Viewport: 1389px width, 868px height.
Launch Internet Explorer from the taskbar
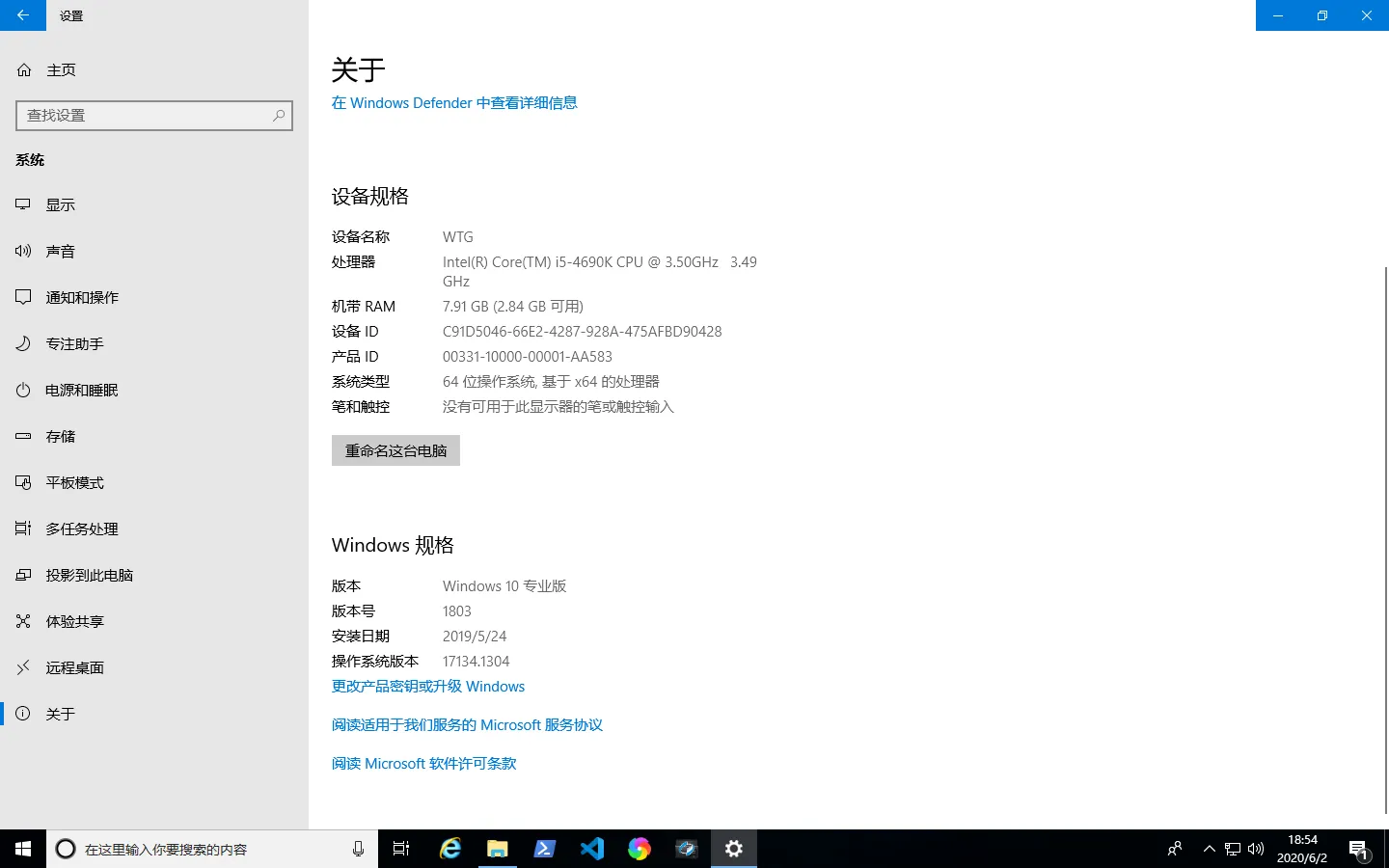[x=450, y=849]
